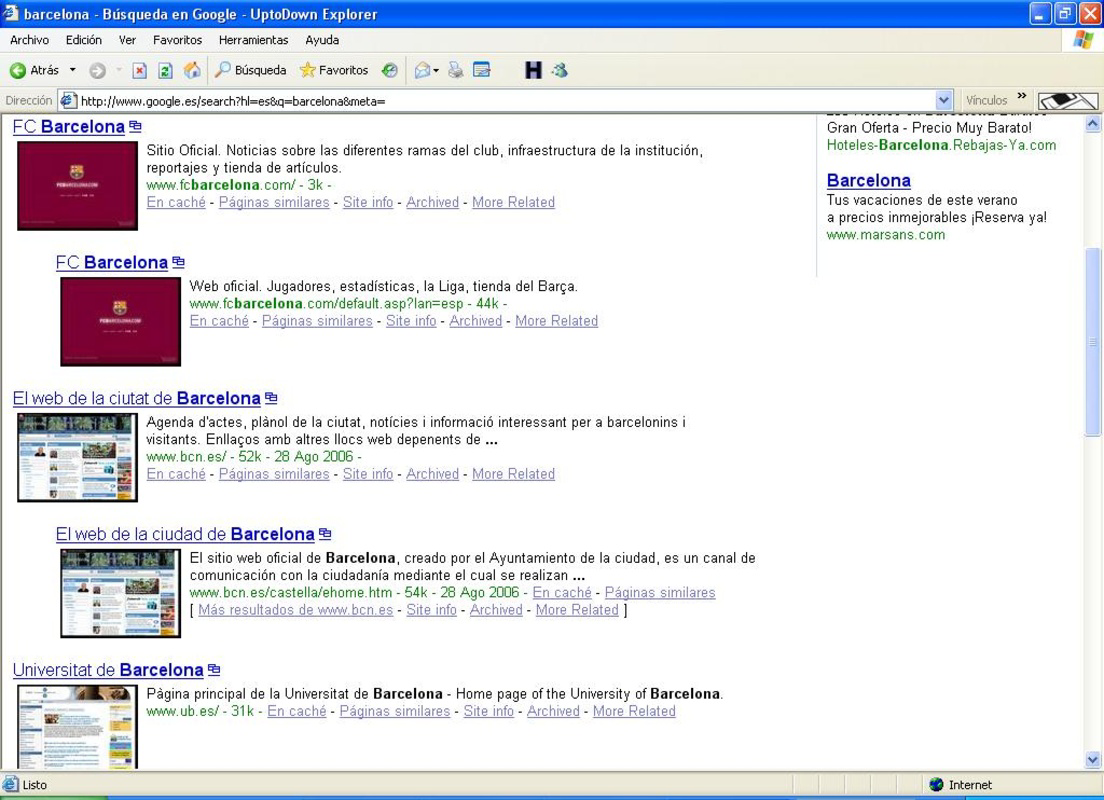Go to the home page icon
The image size is (1104, 800).
192,70
